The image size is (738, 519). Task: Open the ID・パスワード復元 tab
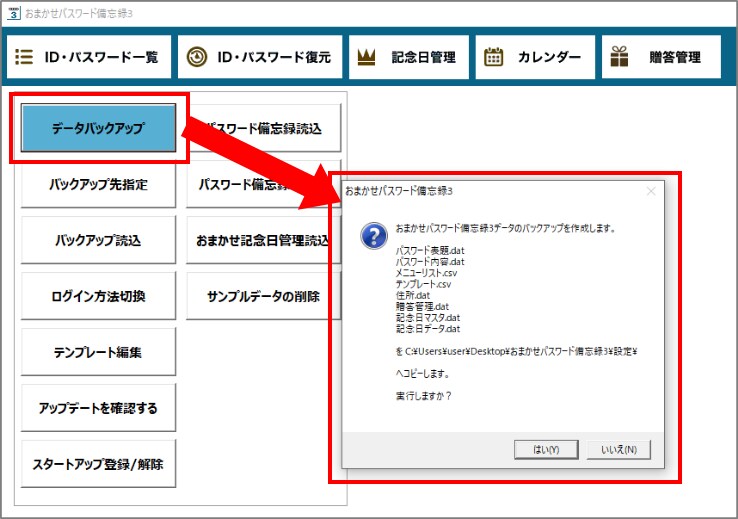point(260,57)
